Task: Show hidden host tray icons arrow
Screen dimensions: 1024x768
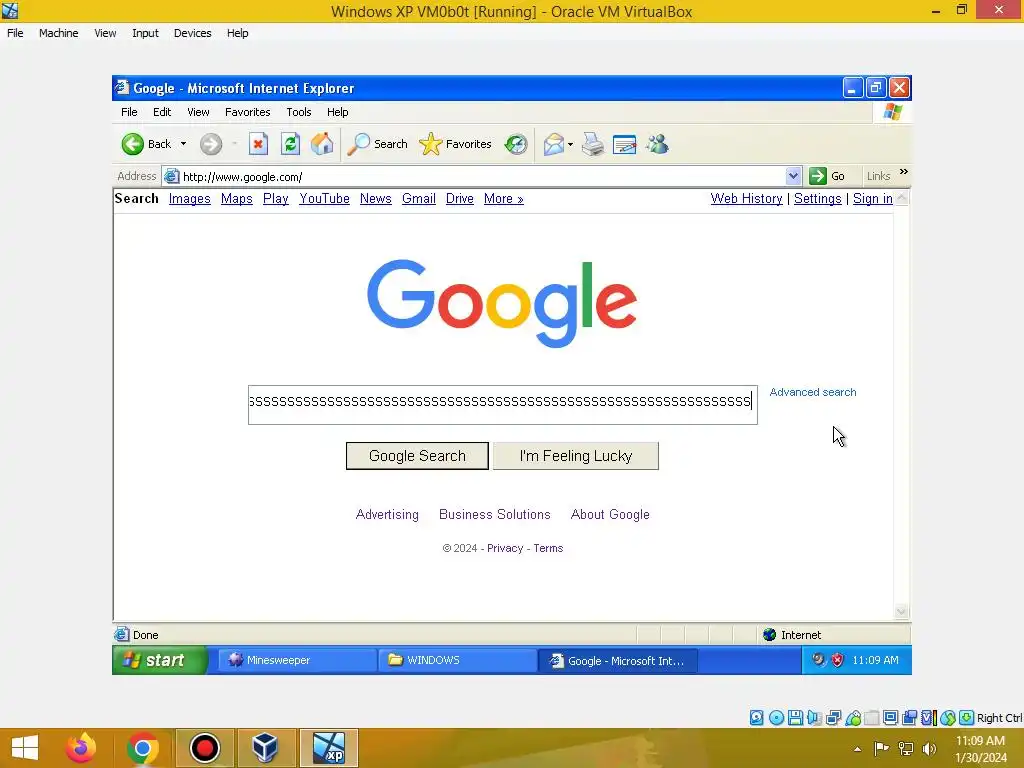Action: click(x=857, y=749)
